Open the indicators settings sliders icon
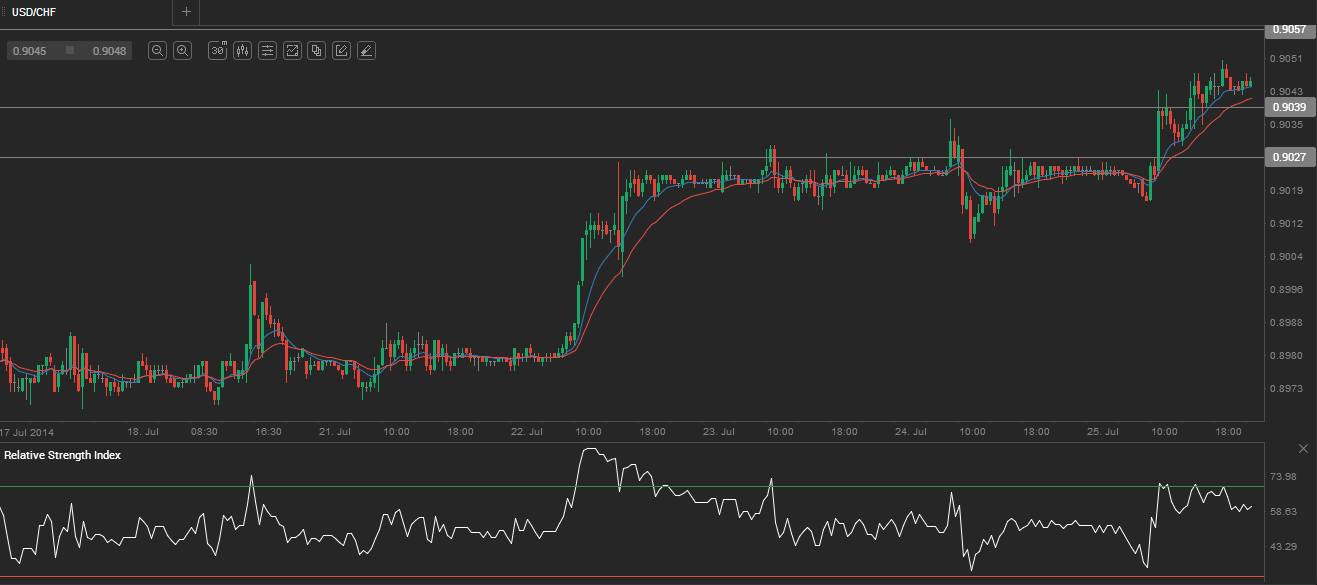1317x585 pixels. pos(267,50)
